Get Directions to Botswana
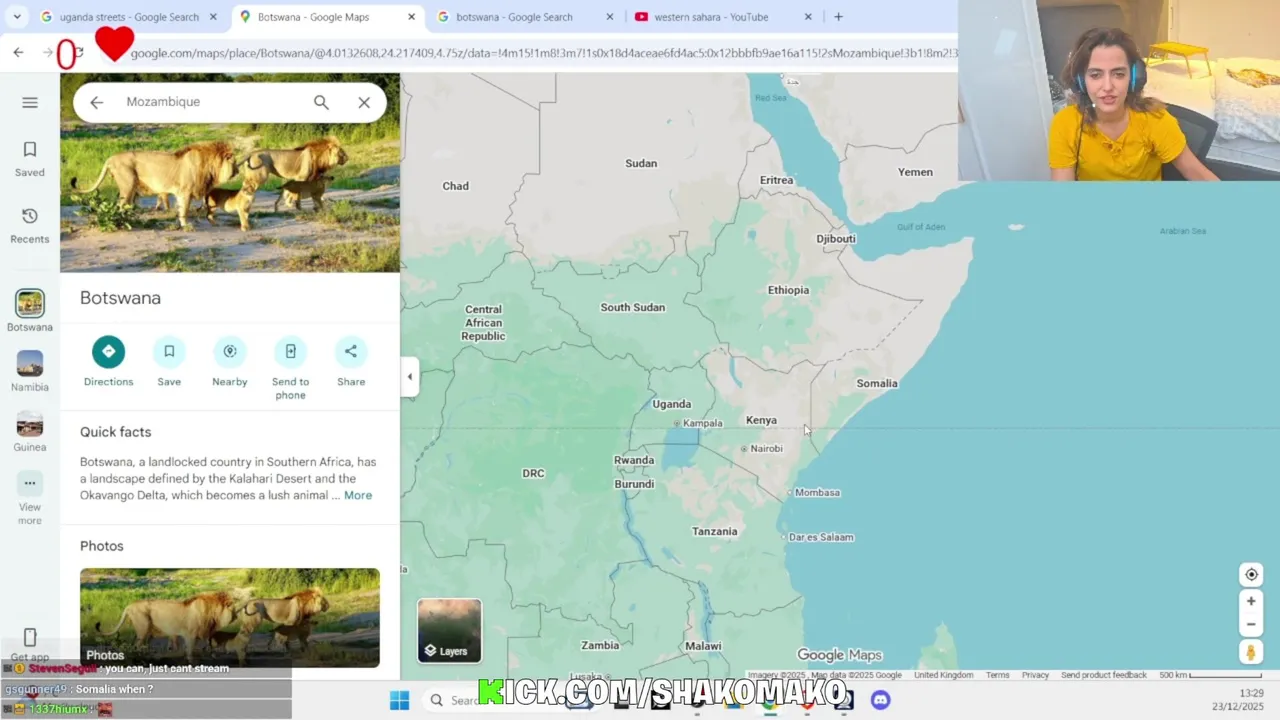This screenshot has width=1280, height=720. click(108, 363)
